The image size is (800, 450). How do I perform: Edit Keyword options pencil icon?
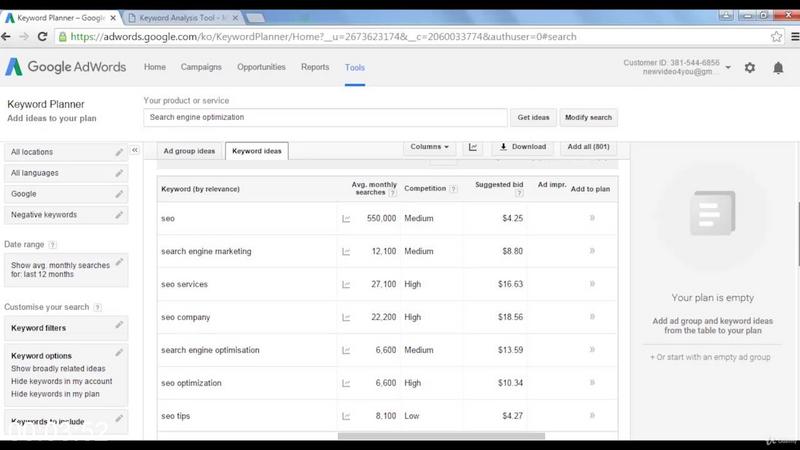pos(119,352)
